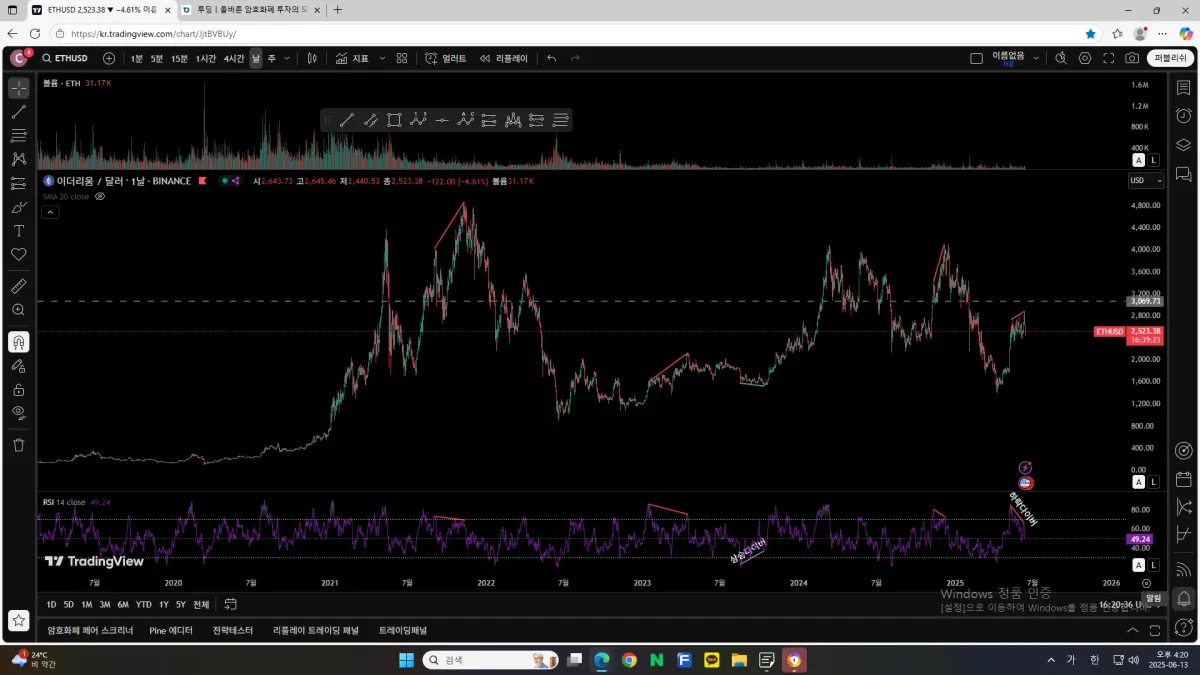The height and width of the screenshot is (675, 1200).
Task: Switch to the Pine 에디터 tab
Action: pos(171,631)
